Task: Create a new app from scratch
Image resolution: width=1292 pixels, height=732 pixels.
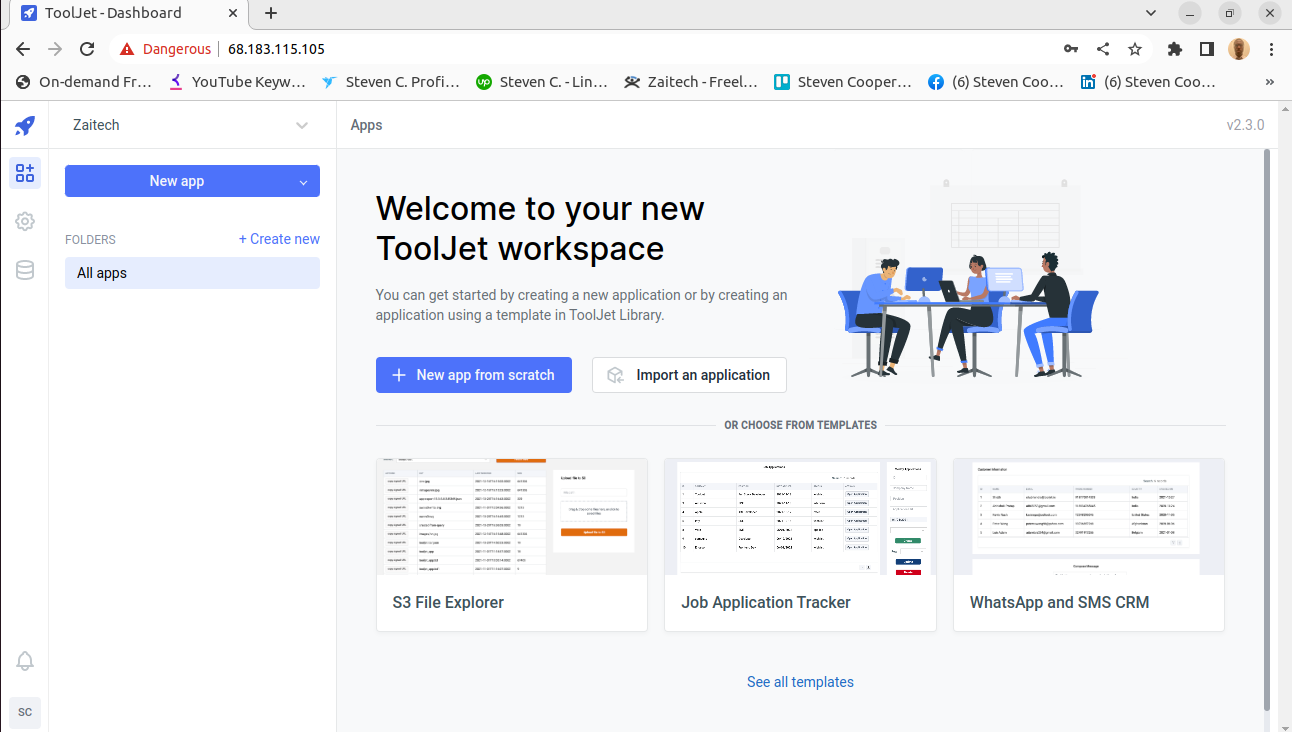Action: coord(474,375)
